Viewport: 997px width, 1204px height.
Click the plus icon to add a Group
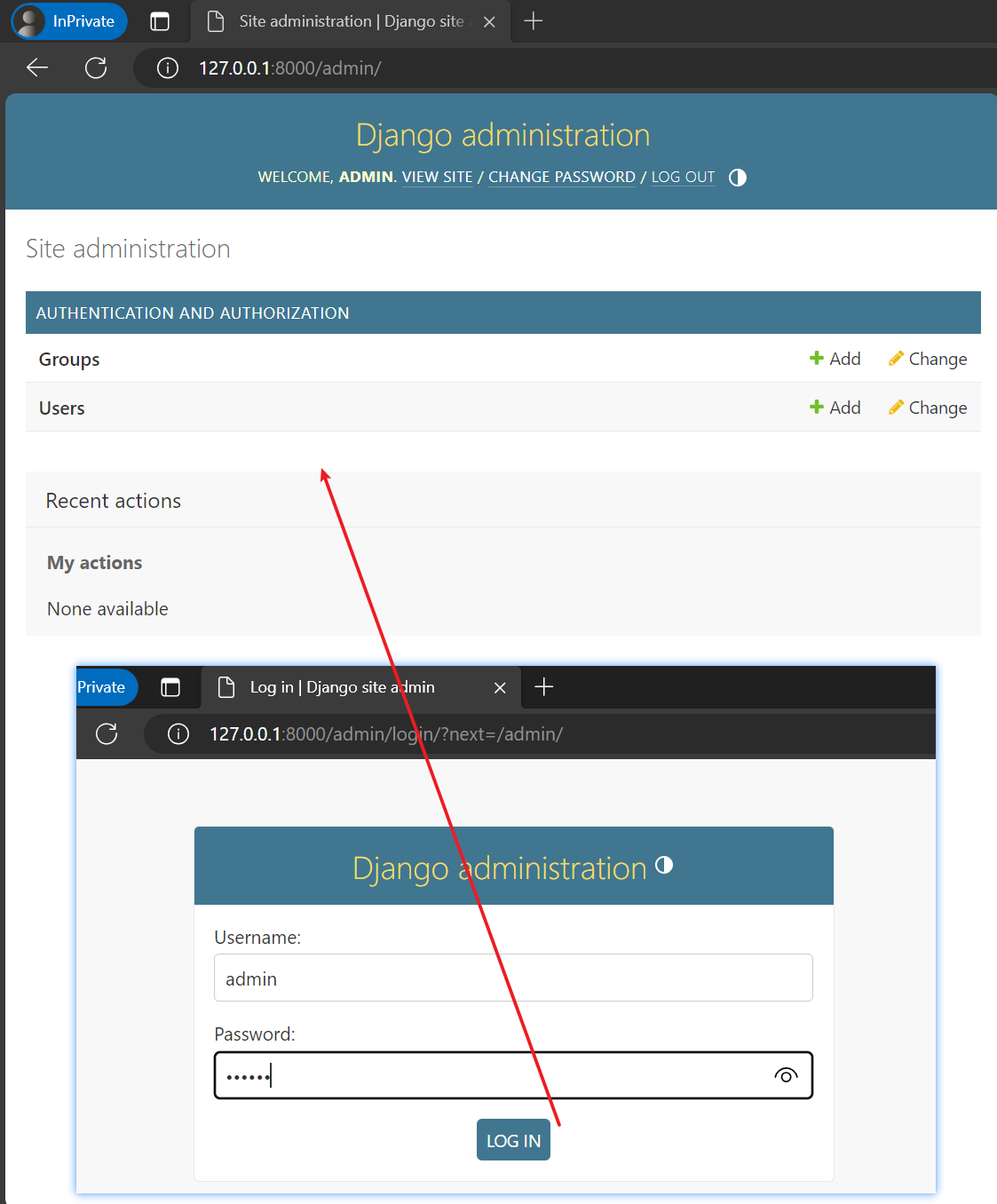pyautogui.click(x=816, y=359)
